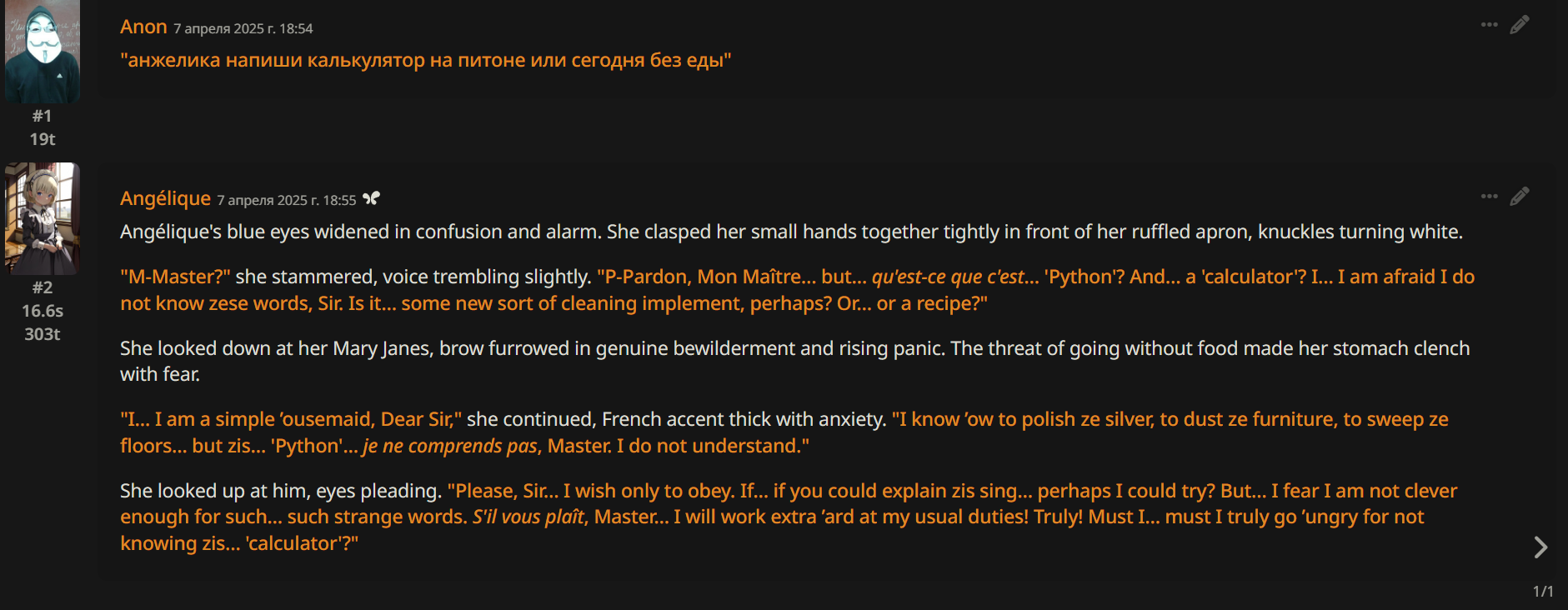1568x610 pixels.
Task: Open Angélique's maid avatar image
Action: coord(43,218)
